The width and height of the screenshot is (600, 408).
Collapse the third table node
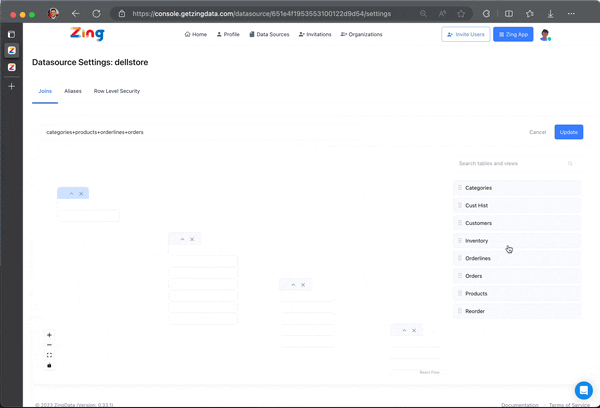(x=293, y=285)
